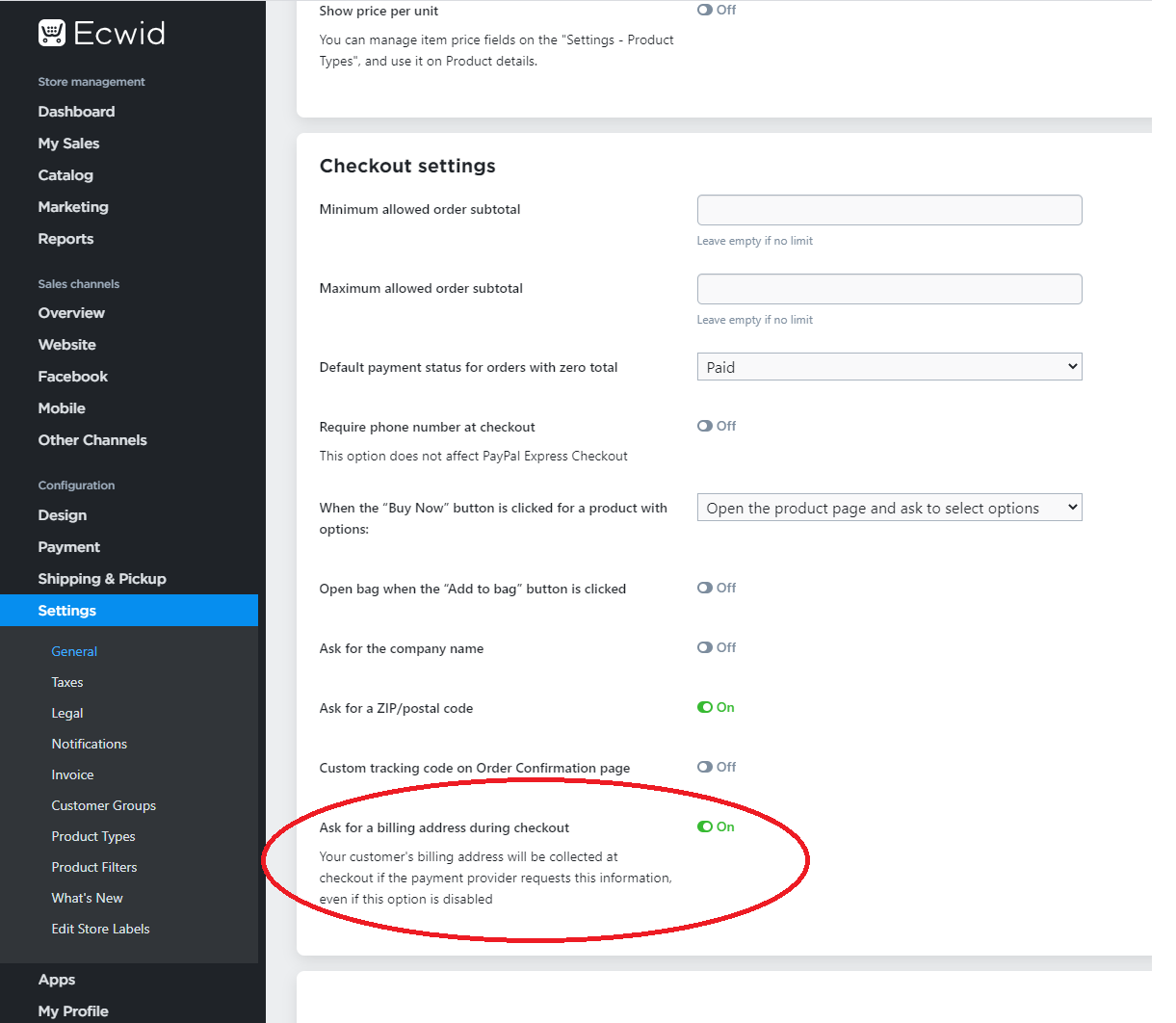The height and width of the screenshot is (1023, 1176).
Task: Click Minimum allowed order subtotal field
Action: pyautogui.click(x=888, y=210)
